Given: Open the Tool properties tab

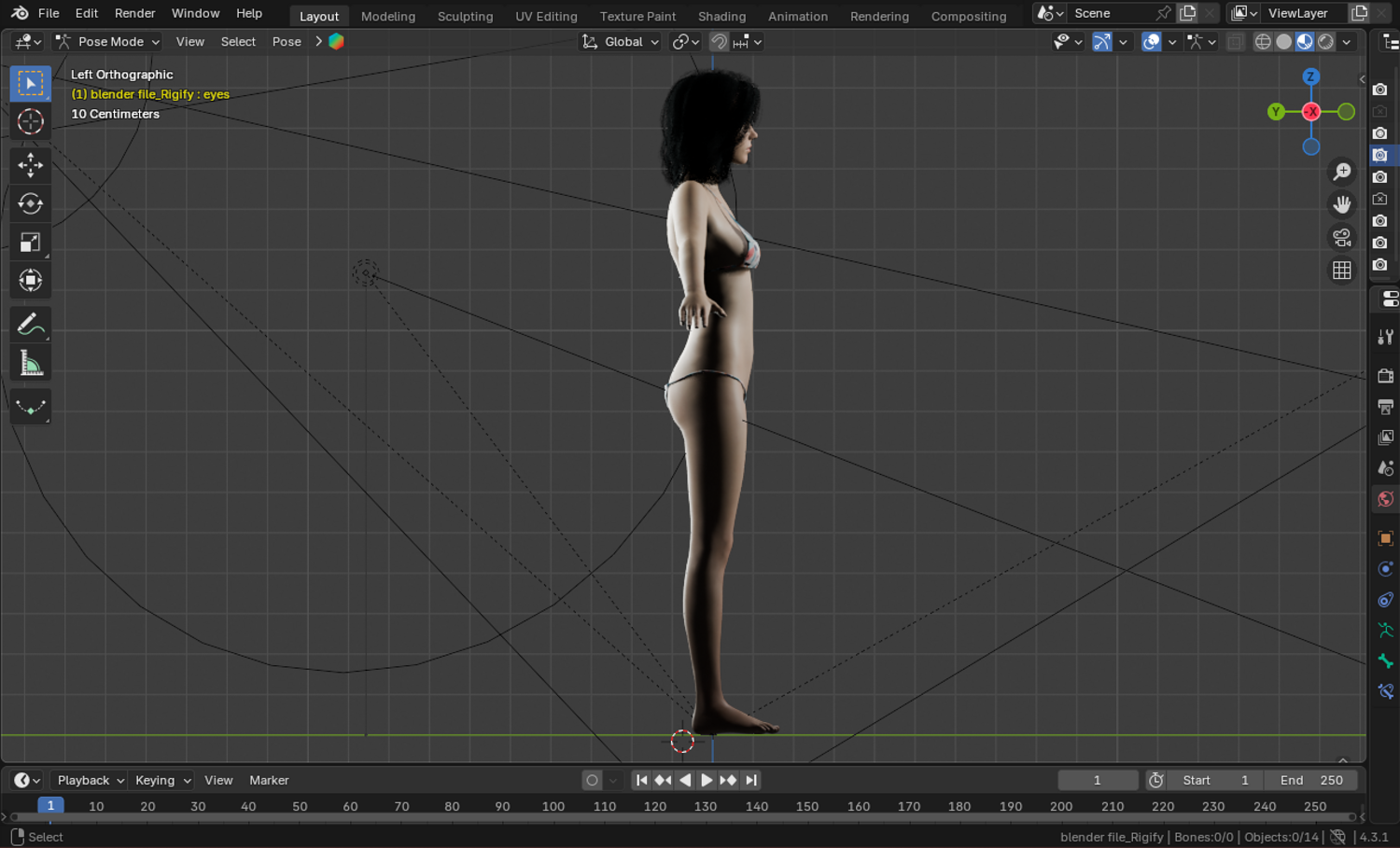Looking at the screenshot, I should tap(1386, 337).
